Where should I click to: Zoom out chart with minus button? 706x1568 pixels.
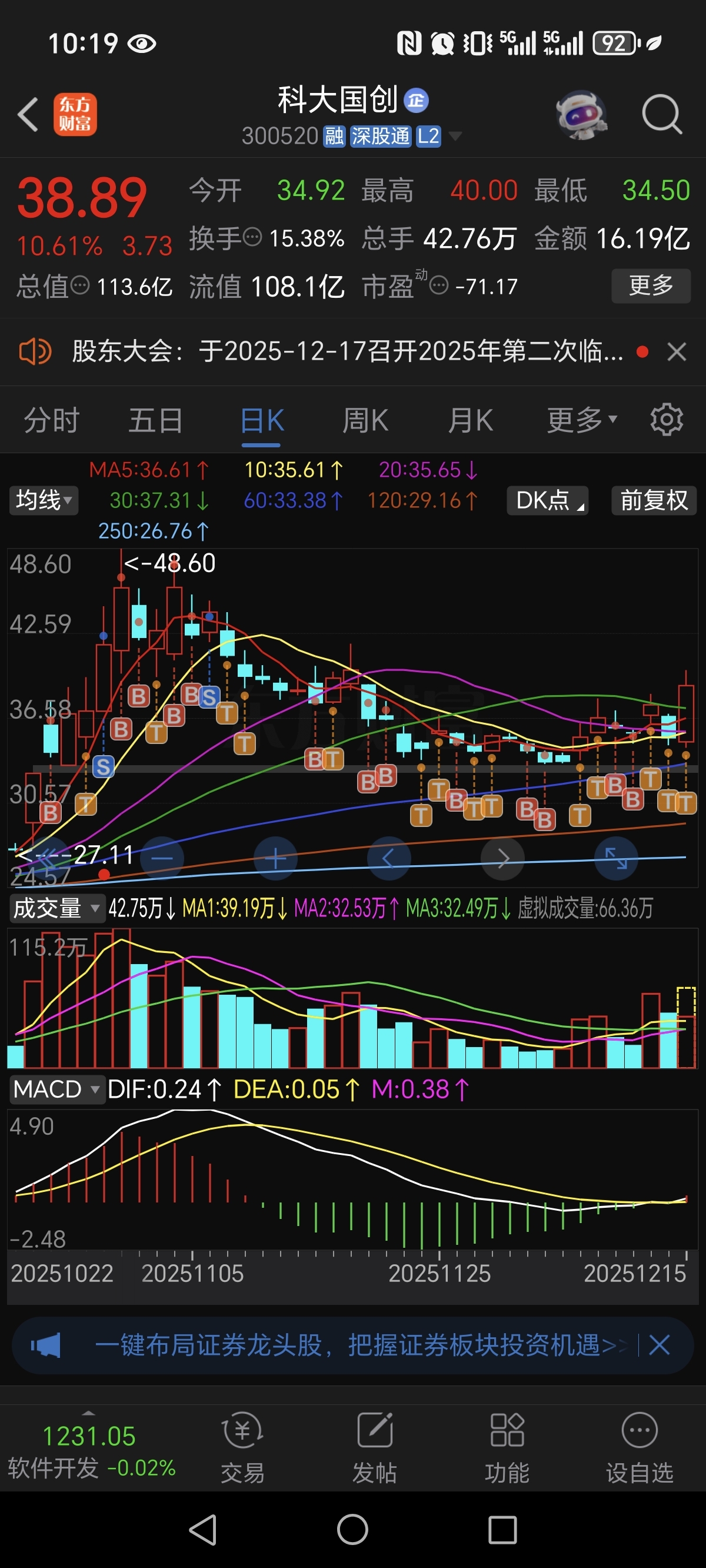click(162, 858)
